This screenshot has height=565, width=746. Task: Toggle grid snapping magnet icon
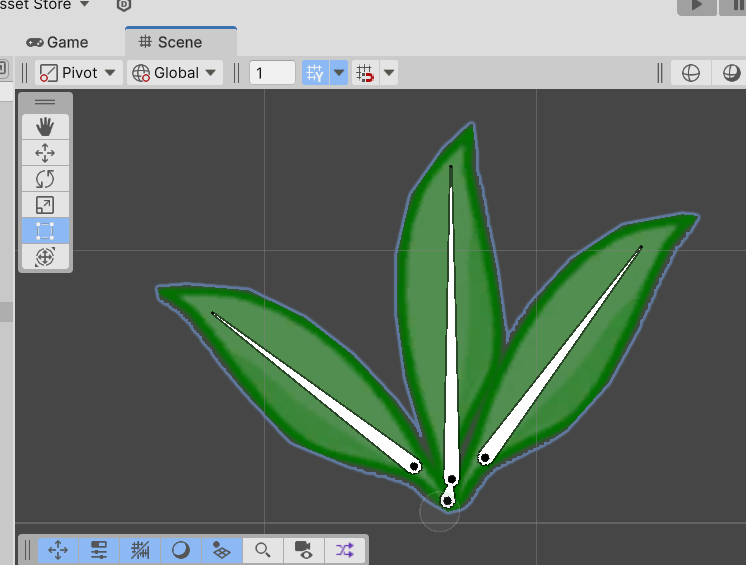click(x=365, y=73)
